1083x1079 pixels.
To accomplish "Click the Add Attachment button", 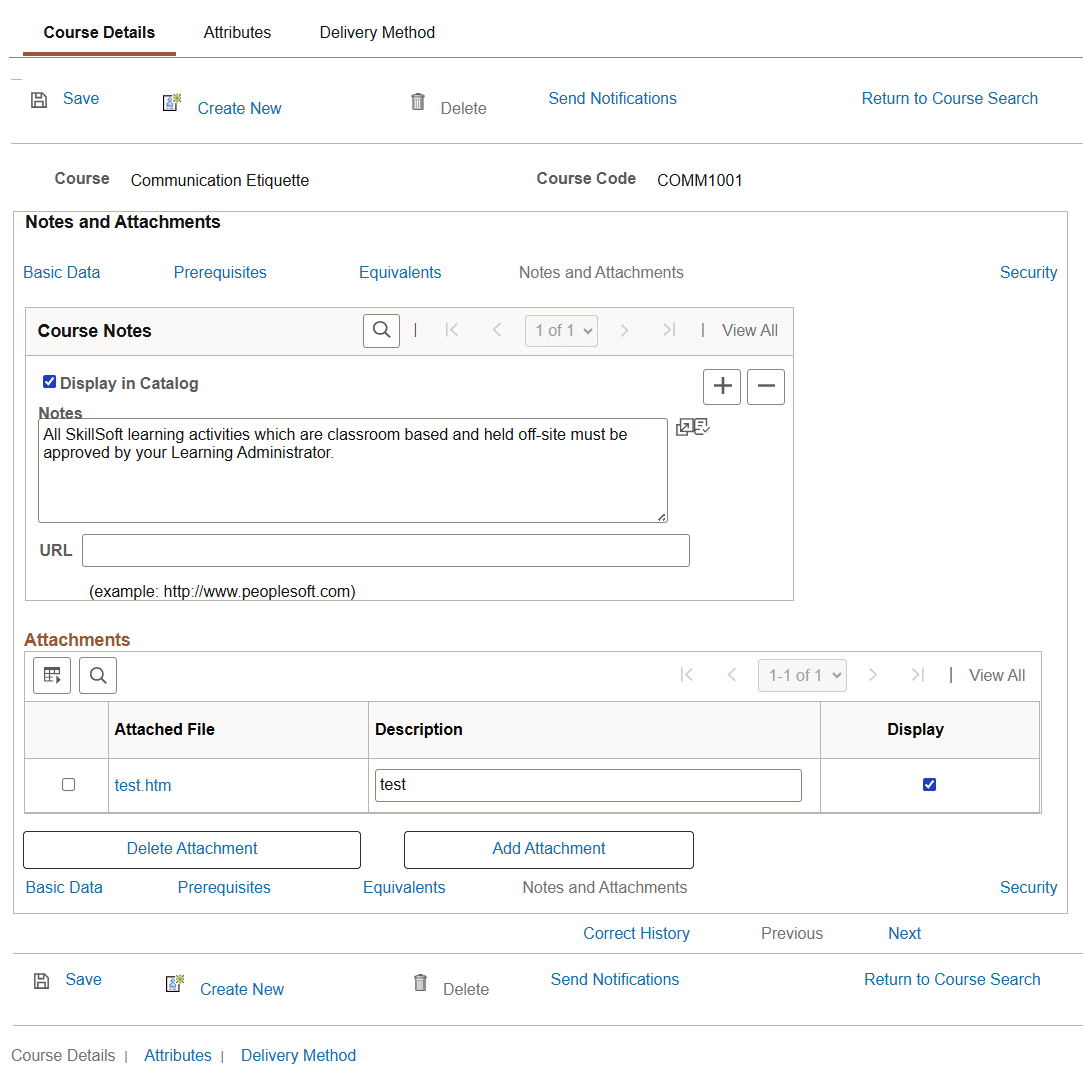I will (x=548, y=850).
